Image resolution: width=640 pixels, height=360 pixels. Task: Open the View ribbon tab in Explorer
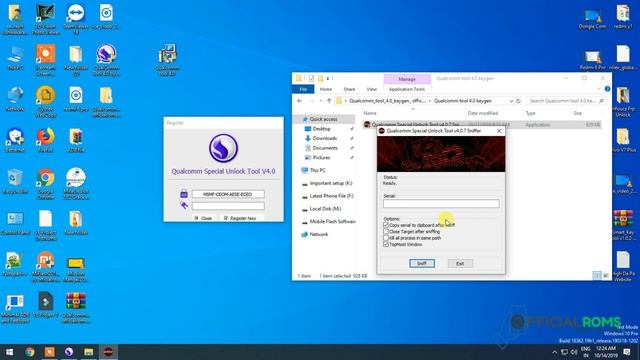click(x=371, y=89)
